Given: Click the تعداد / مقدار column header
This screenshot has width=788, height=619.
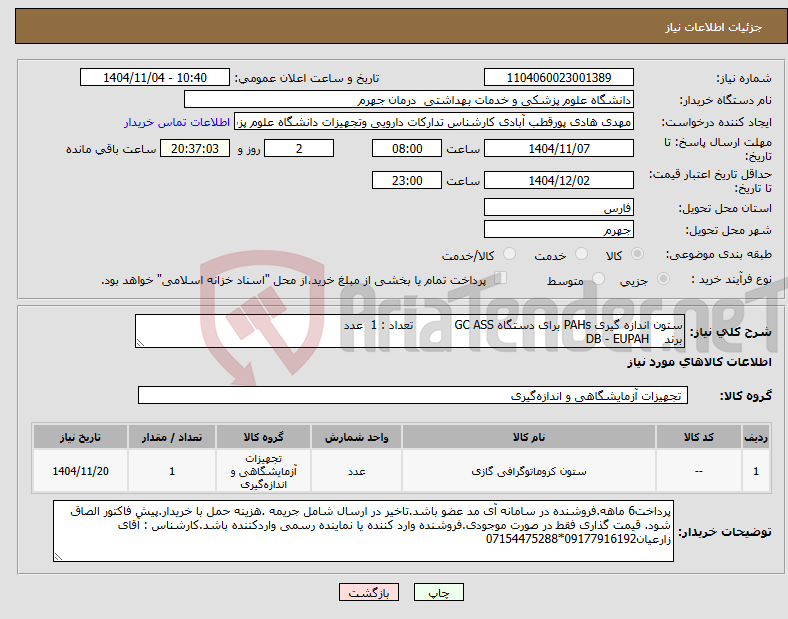Looking at the screenshot, I should coord(172,437).
